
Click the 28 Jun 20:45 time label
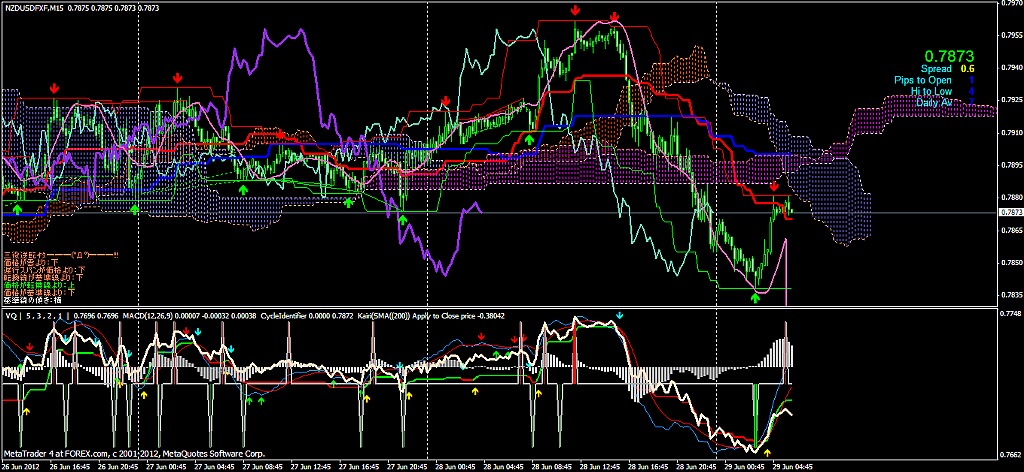tap(696, 467)
